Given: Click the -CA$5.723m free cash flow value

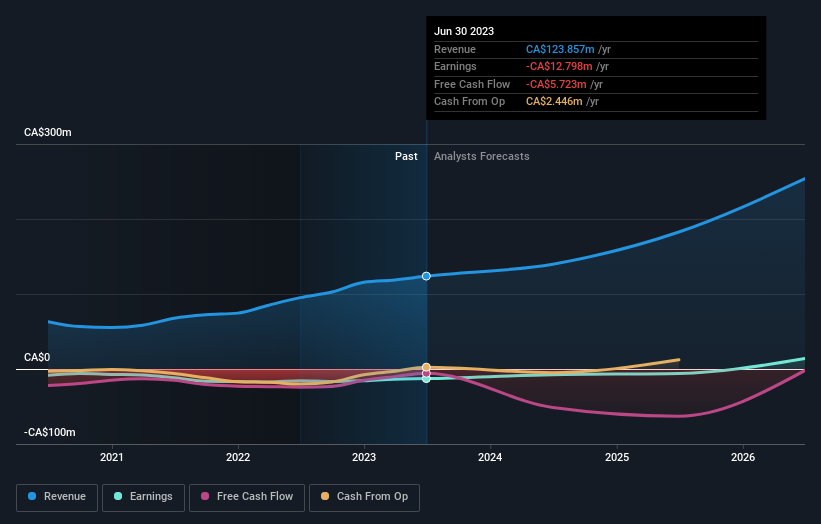Looking at the screenshot, I should click(x=556, y=84).
